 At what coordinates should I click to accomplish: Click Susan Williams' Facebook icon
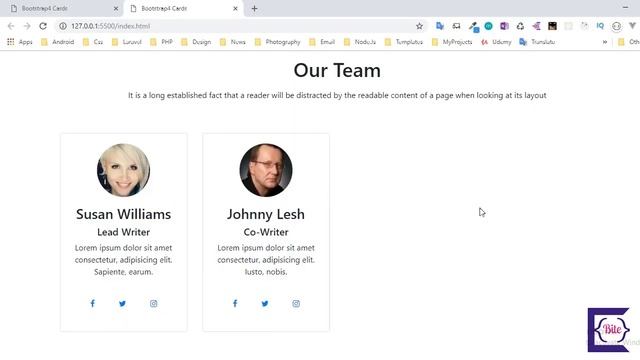93,303
